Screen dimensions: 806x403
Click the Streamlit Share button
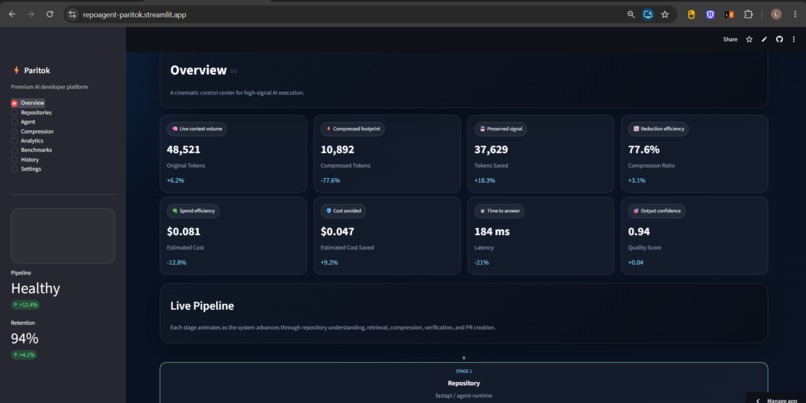(x=730, y=39)
